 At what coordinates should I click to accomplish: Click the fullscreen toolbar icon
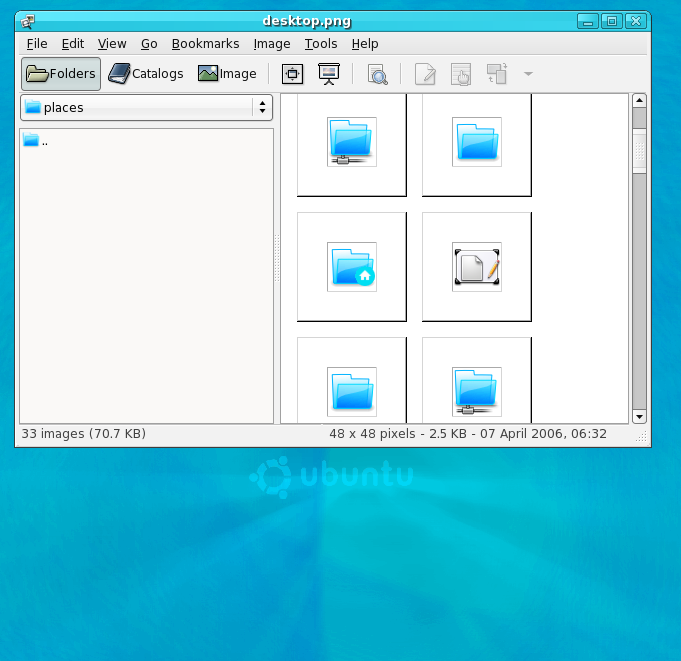pyautogui.click(x=292, y=74)
